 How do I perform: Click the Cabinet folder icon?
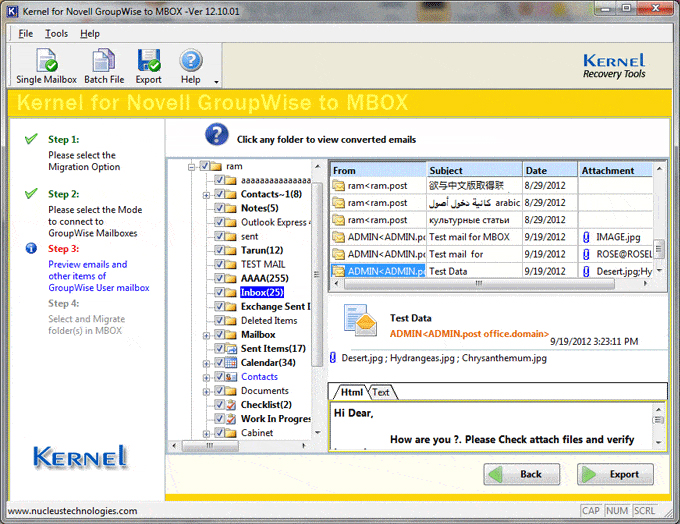point(232,433)
